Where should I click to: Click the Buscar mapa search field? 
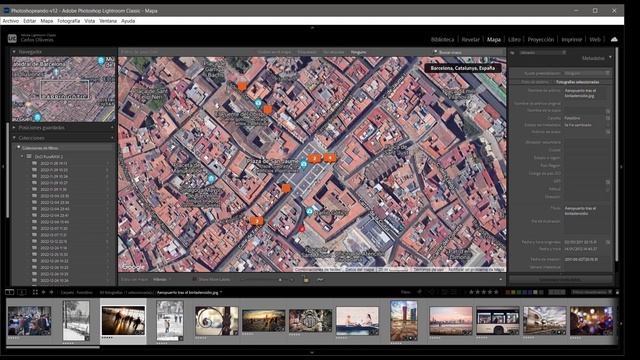469,52
